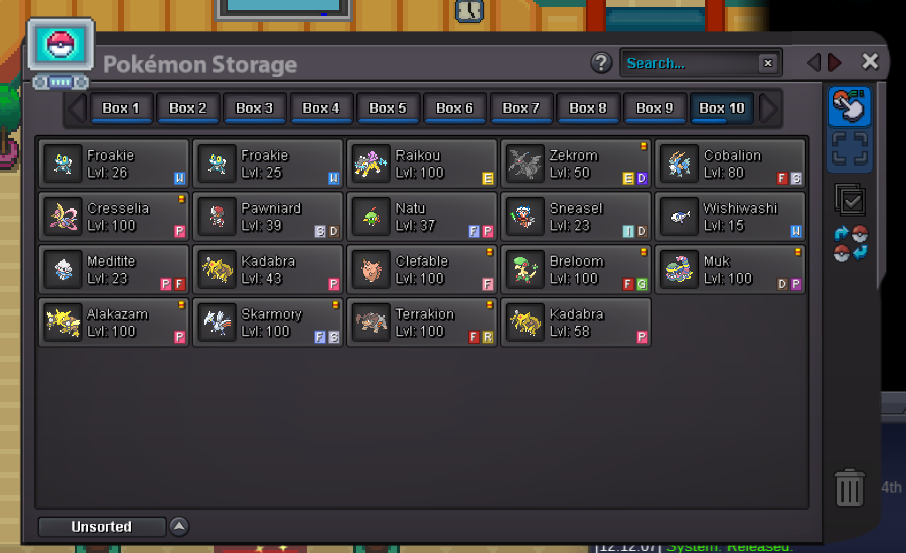Screen dimensions: 906x553
Task: Open the Pokéball PC icon
Action: click(60, 46)
